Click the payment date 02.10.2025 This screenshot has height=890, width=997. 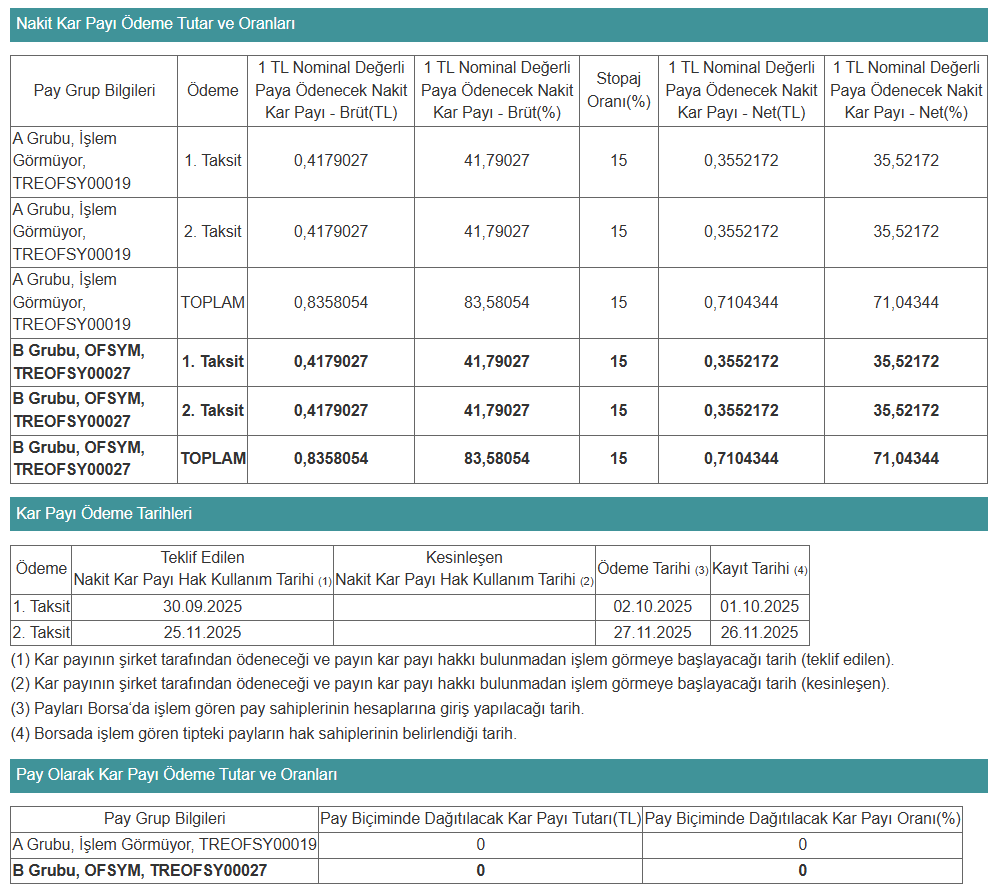click(x=652, y=607)
